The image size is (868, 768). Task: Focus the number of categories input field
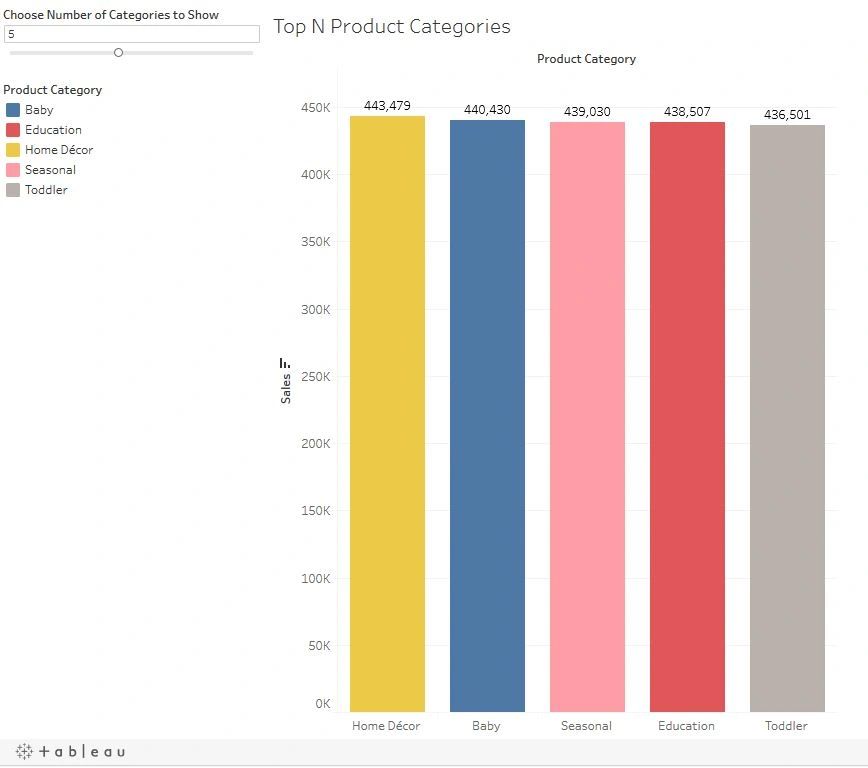click(131, 34)
